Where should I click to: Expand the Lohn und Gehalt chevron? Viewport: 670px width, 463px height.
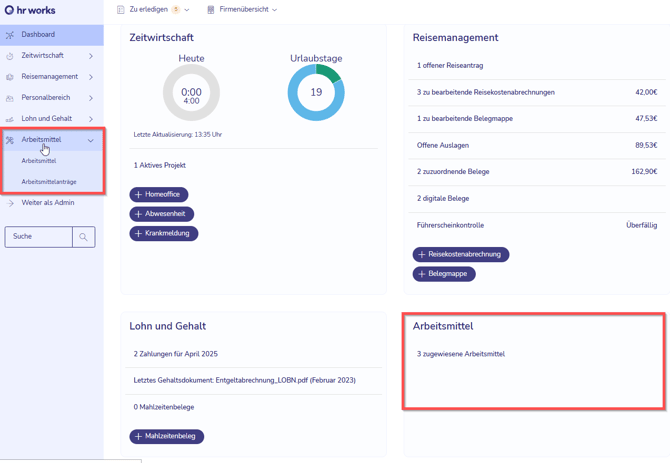pyautogui.click(x=91, y=119)
